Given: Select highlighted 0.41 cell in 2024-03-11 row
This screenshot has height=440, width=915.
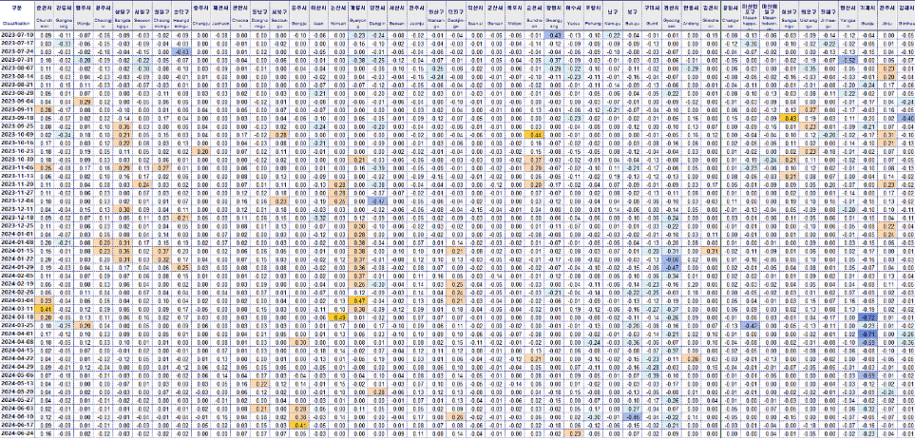Looking at the screenshot, I should tap(44, 308).
